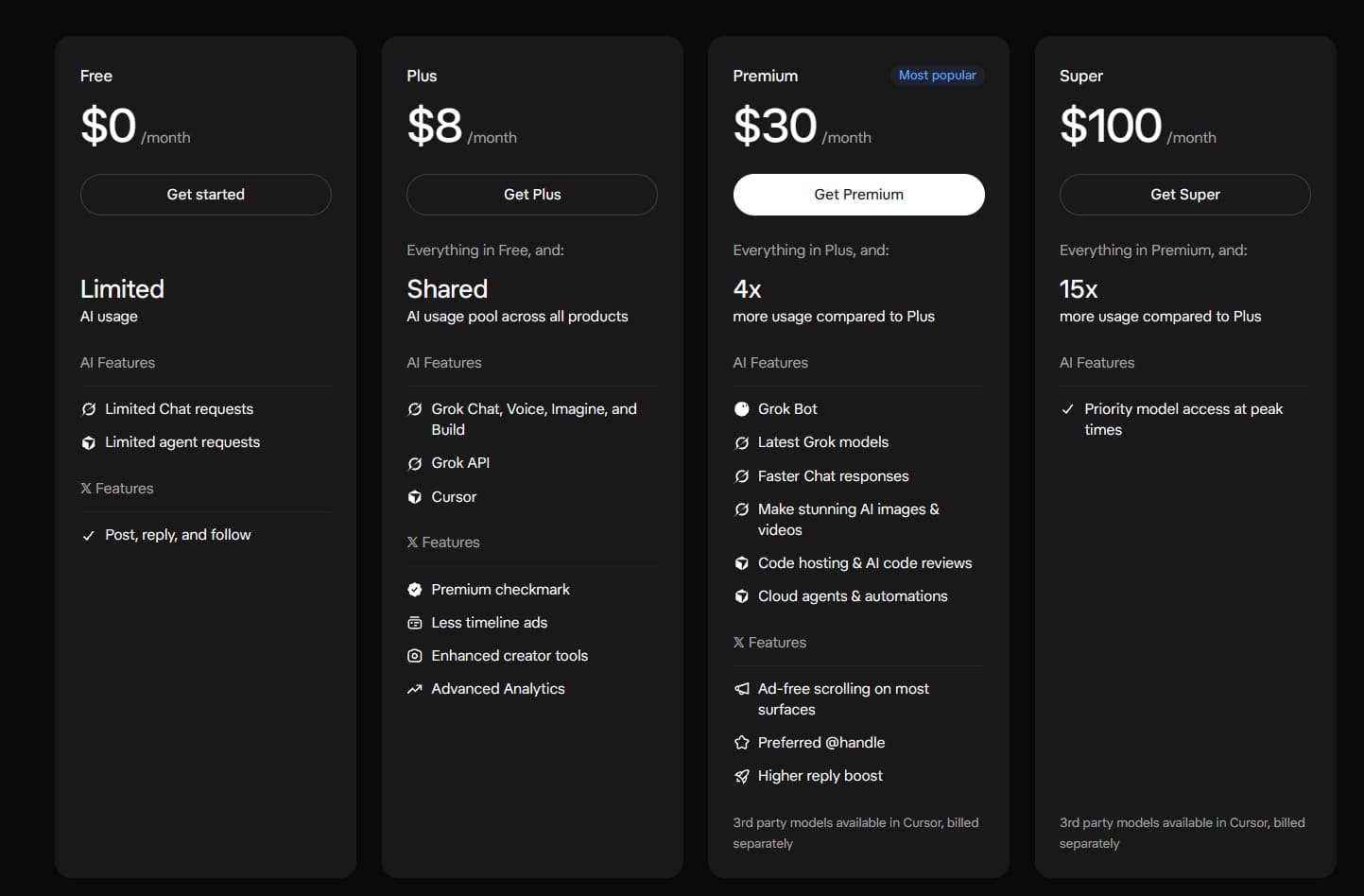Click icon beside Cloud agents & automations

(x=742, y=596)
